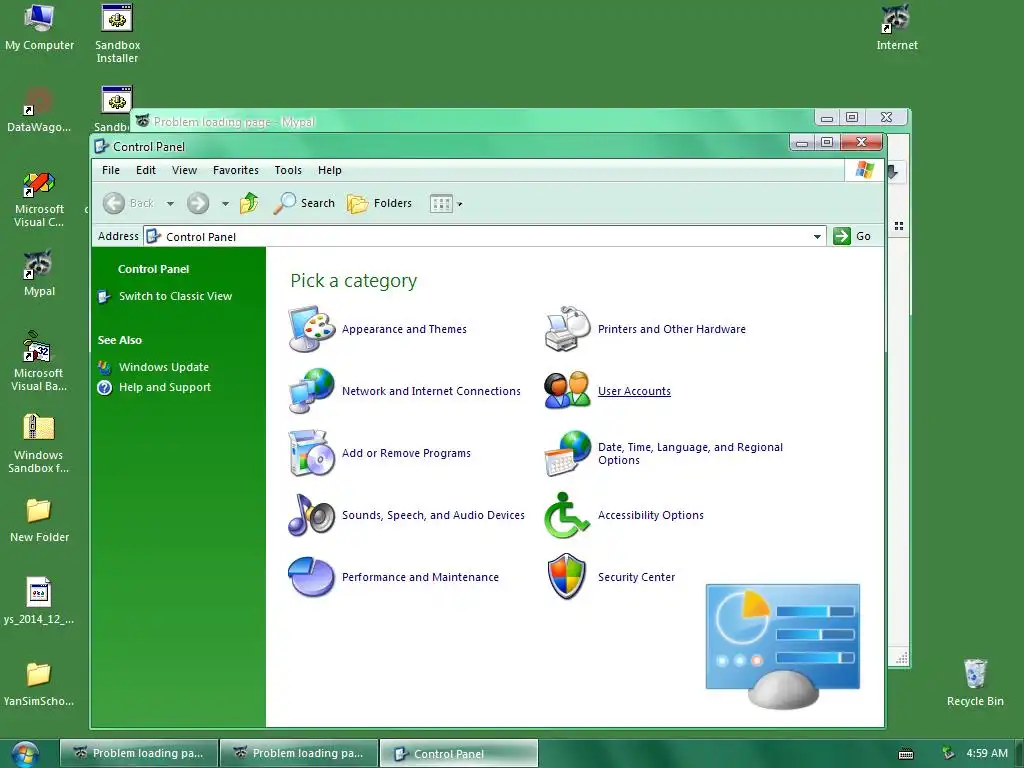The height and width of the screenshot is (768, 1024).
Task: Expand the Forward history dropdown arrow
Action: 225,204
